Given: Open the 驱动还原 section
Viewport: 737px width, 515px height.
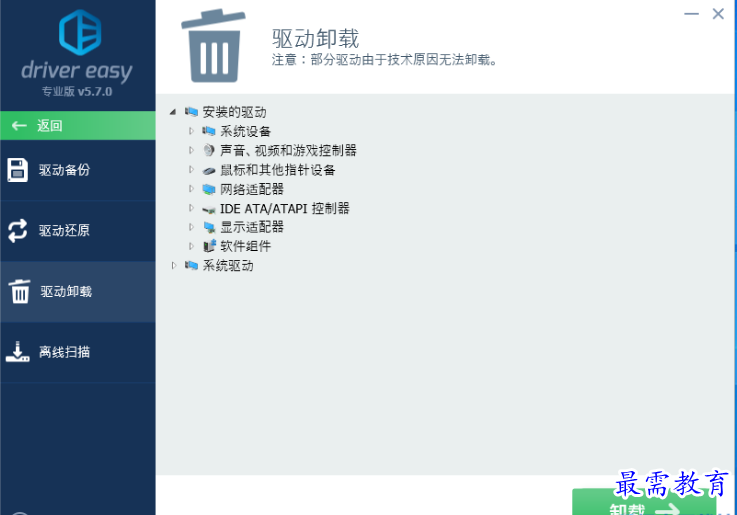Looking at the screenshot, I should [78, 231].
